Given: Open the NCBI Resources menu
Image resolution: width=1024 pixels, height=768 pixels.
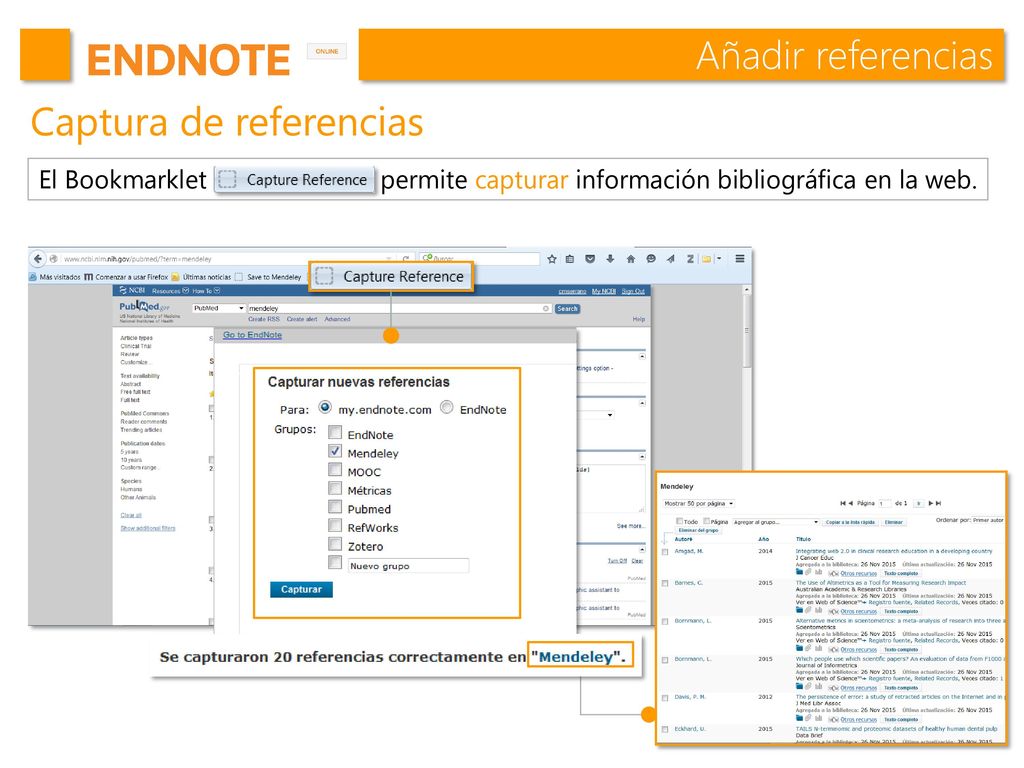Looking at the screenshot, I should click(x=170, y=291).
